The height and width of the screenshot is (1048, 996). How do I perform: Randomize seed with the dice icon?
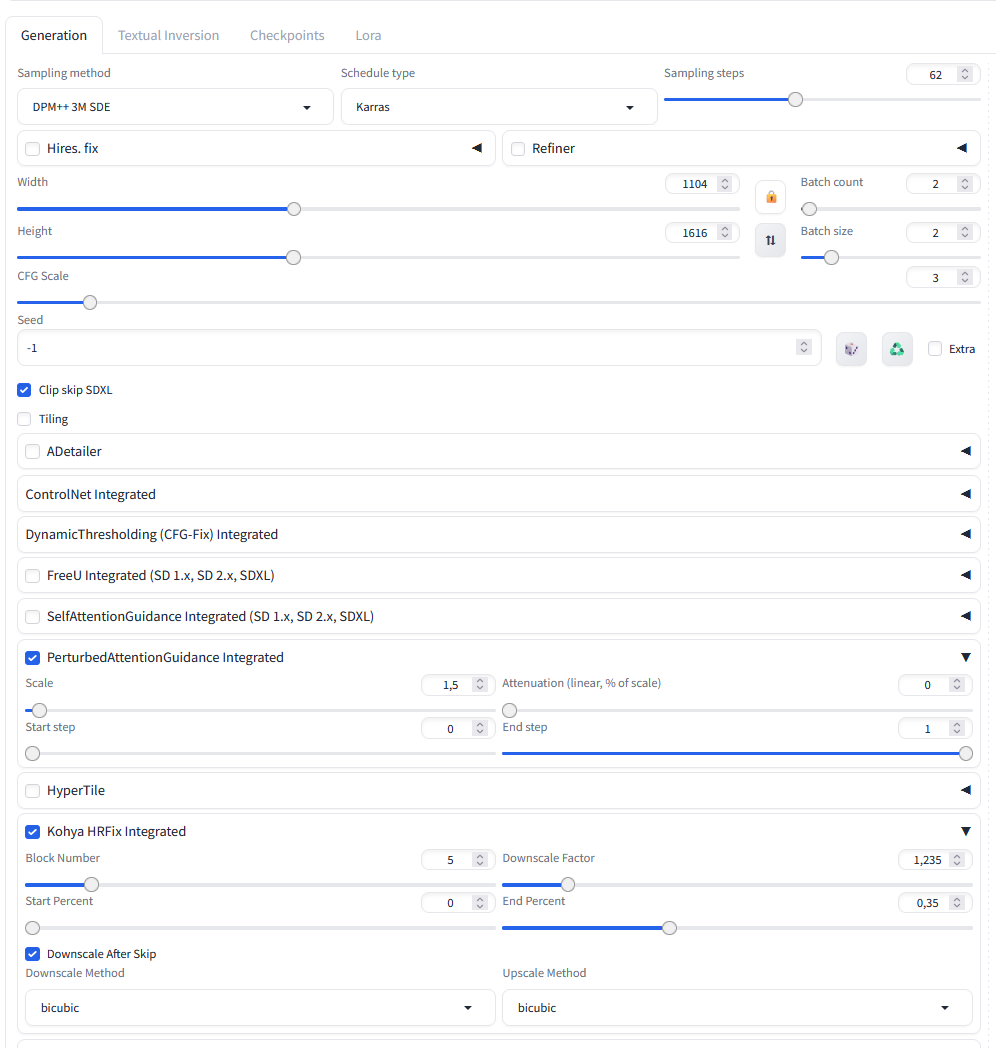click(x=852, y=349)
